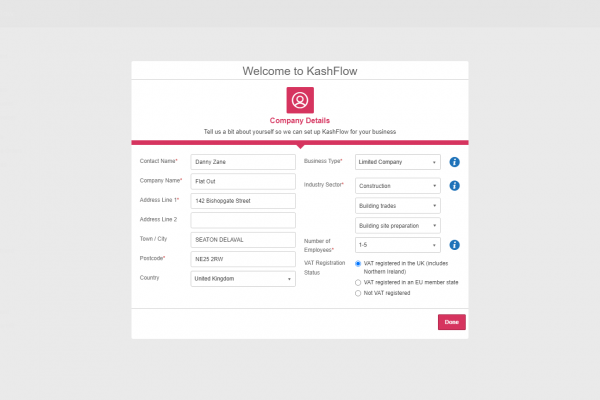600x400 pixels.
Task: Open the Building trades dropdown
Action: pyautogui.click(x=398, y=206)
